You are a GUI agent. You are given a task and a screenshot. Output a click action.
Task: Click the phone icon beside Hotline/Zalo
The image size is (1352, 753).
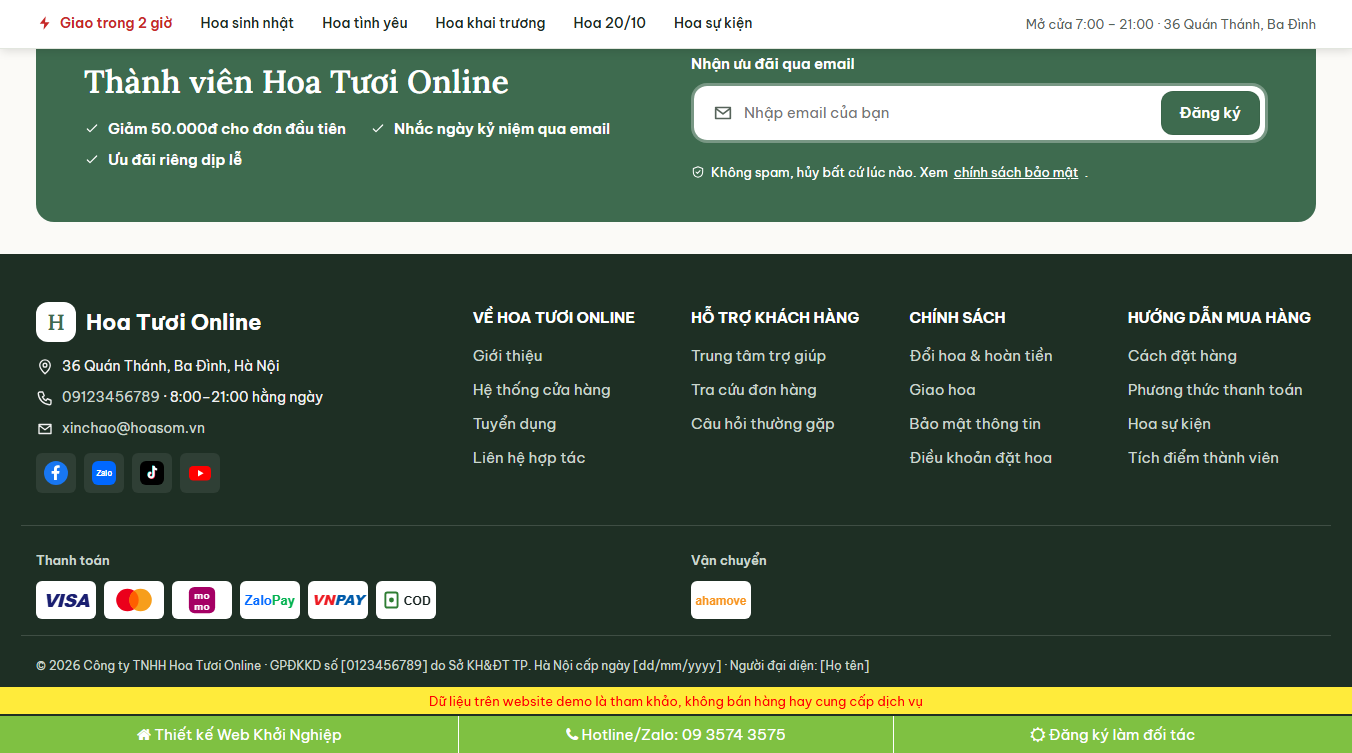pos(572,735)
